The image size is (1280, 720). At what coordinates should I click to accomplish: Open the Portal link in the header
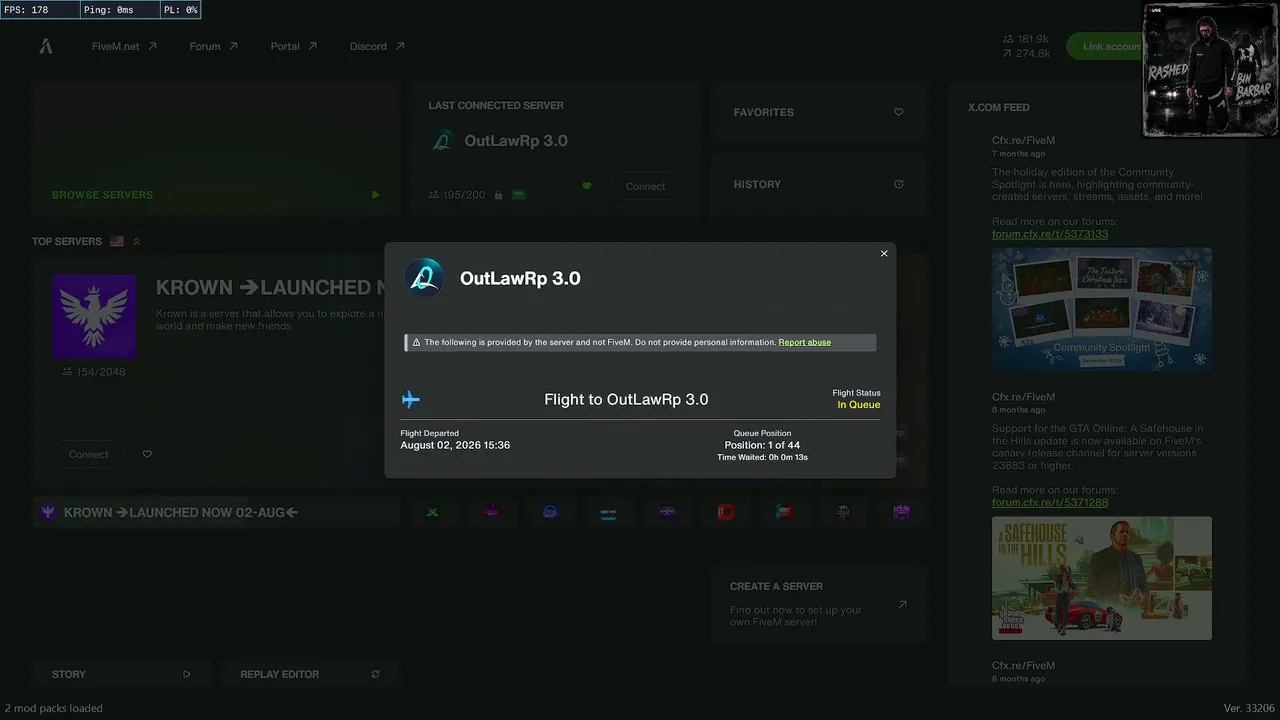[293, 46]
